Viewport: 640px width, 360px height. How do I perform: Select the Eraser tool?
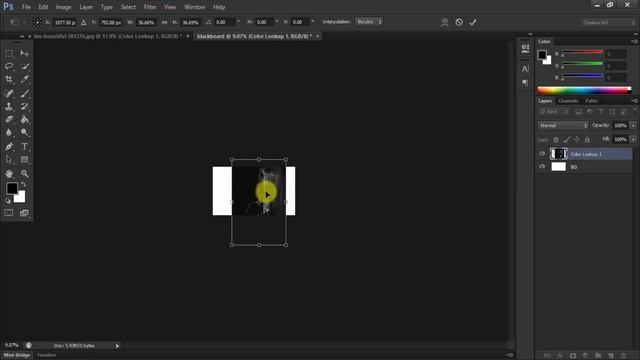click(9, 120)
